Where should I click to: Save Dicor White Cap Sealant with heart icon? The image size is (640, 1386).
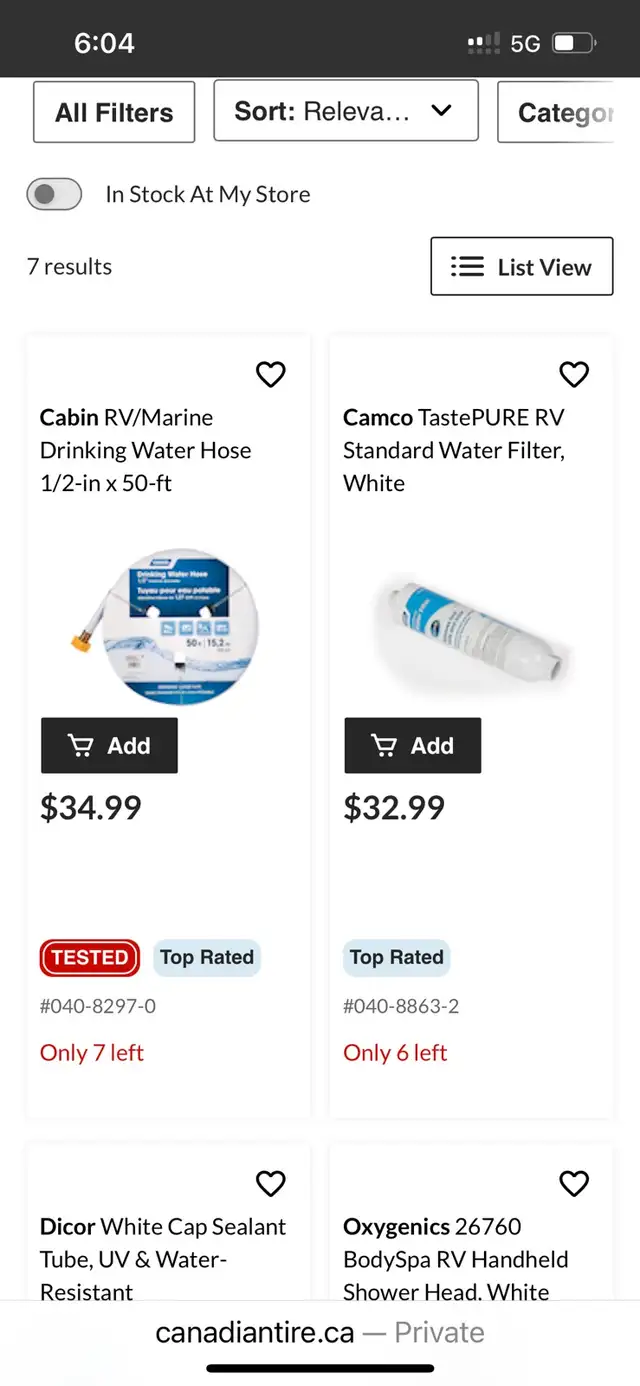coord(271,1184)
